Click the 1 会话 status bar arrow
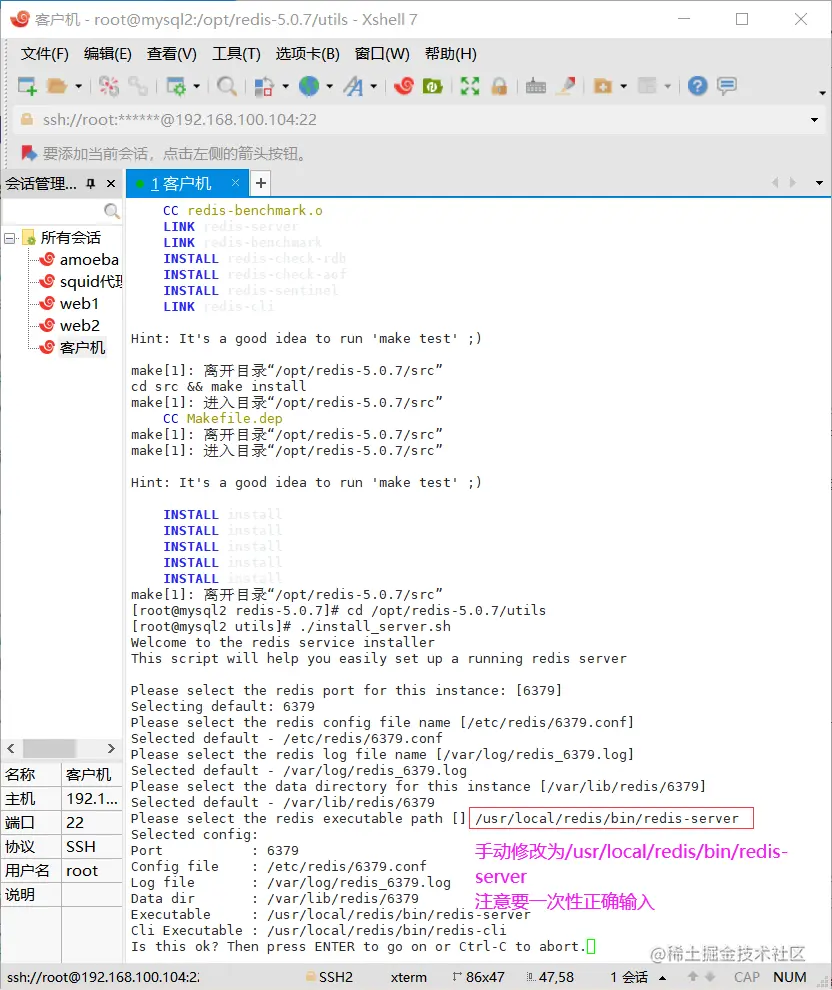This screenshot has width=832, height=990. coord(662,977)
